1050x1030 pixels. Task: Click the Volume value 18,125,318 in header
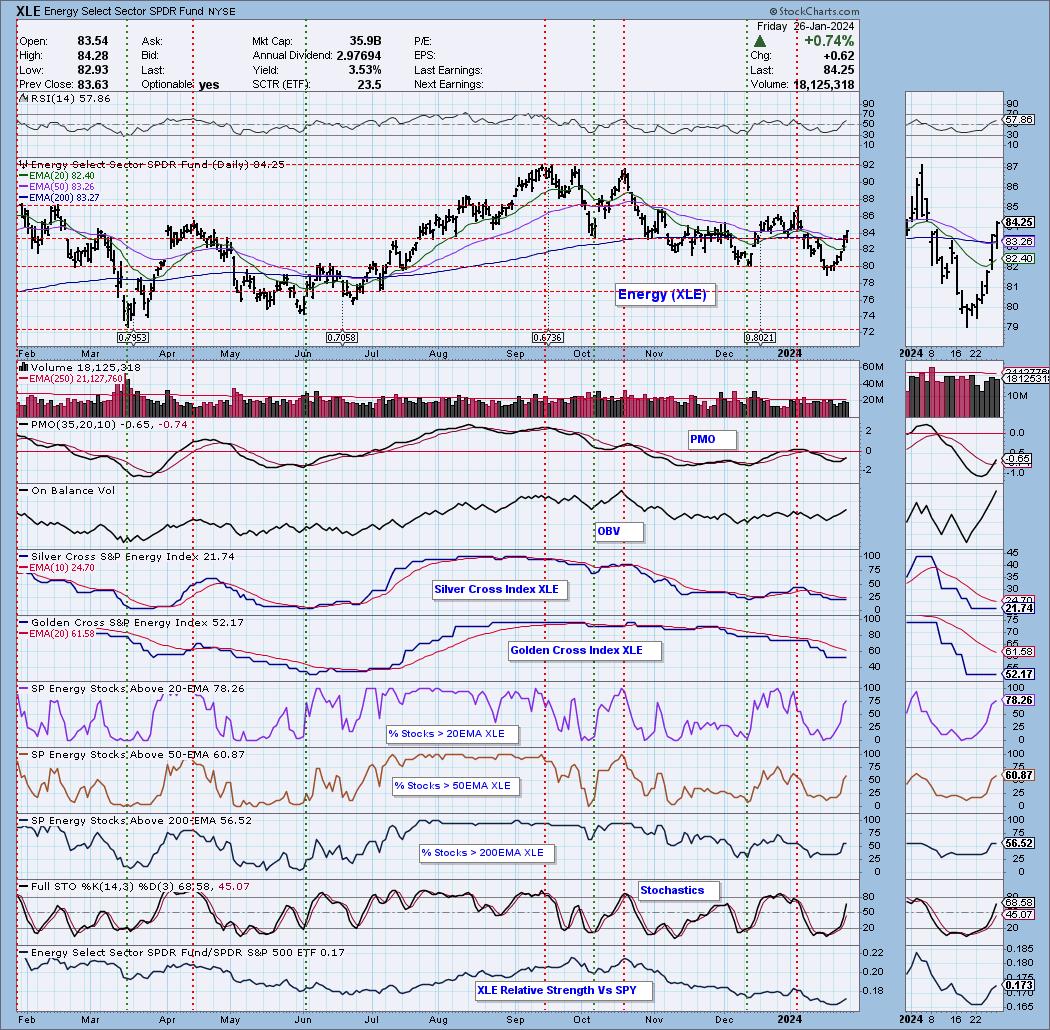coord(824,84)
